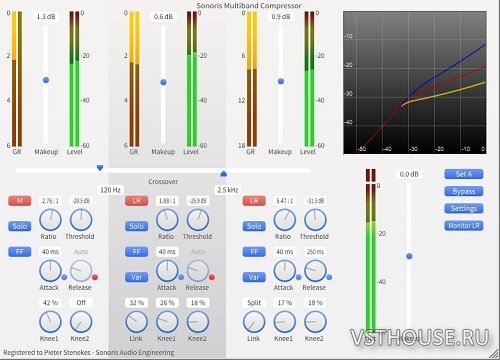Click the mid band Knee2 knob
The width and height of the screenshot is (500, 360).
[198, 322]
